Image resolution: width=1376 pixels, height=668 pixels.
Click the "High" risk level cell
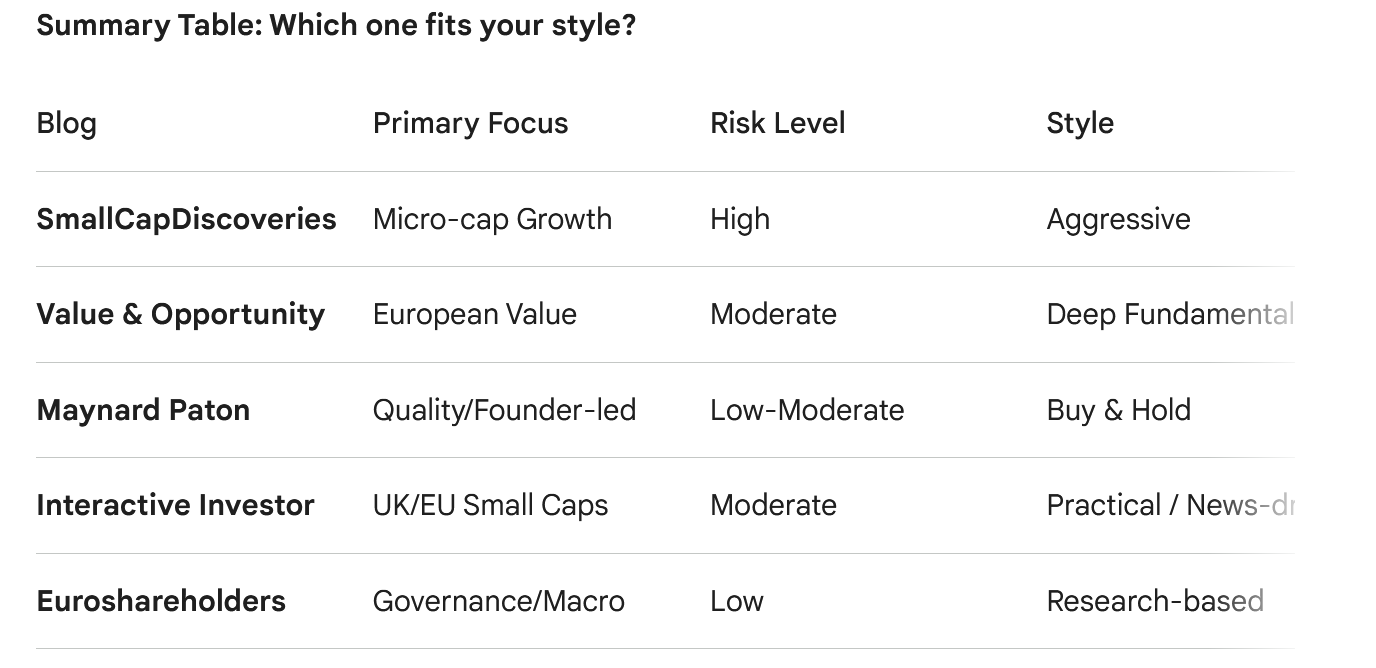click(x=740, y=219)
